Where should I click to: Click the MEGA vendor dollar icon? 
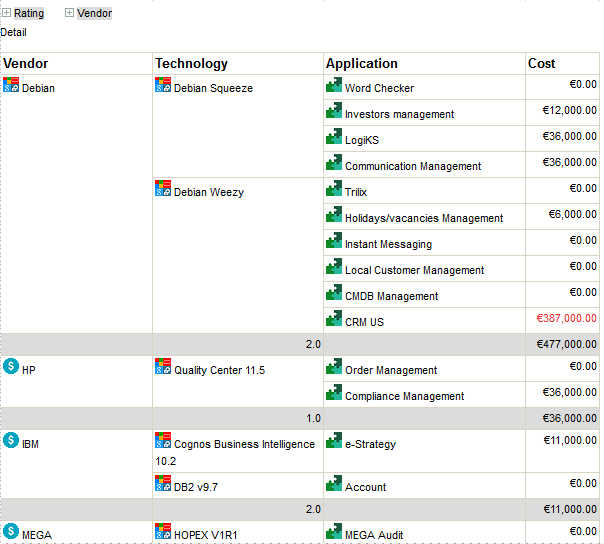[11, 531]
